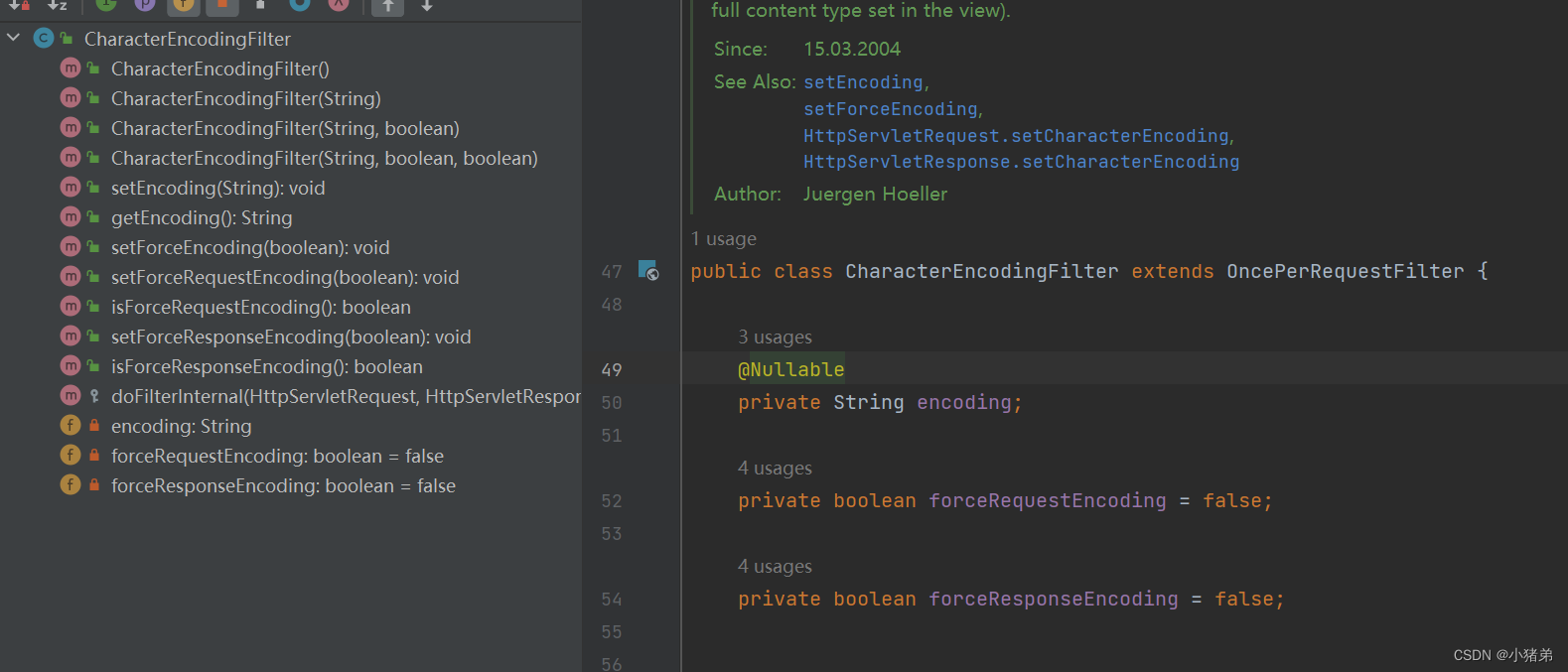Click field icon of encoding: String row

tap(70, 425)
